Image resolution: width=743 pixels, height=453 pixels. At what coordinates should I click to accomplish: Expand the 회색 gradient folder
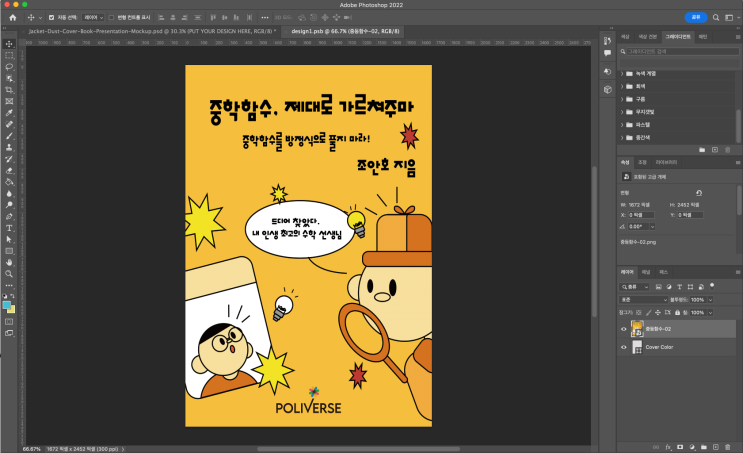point(622,86)
